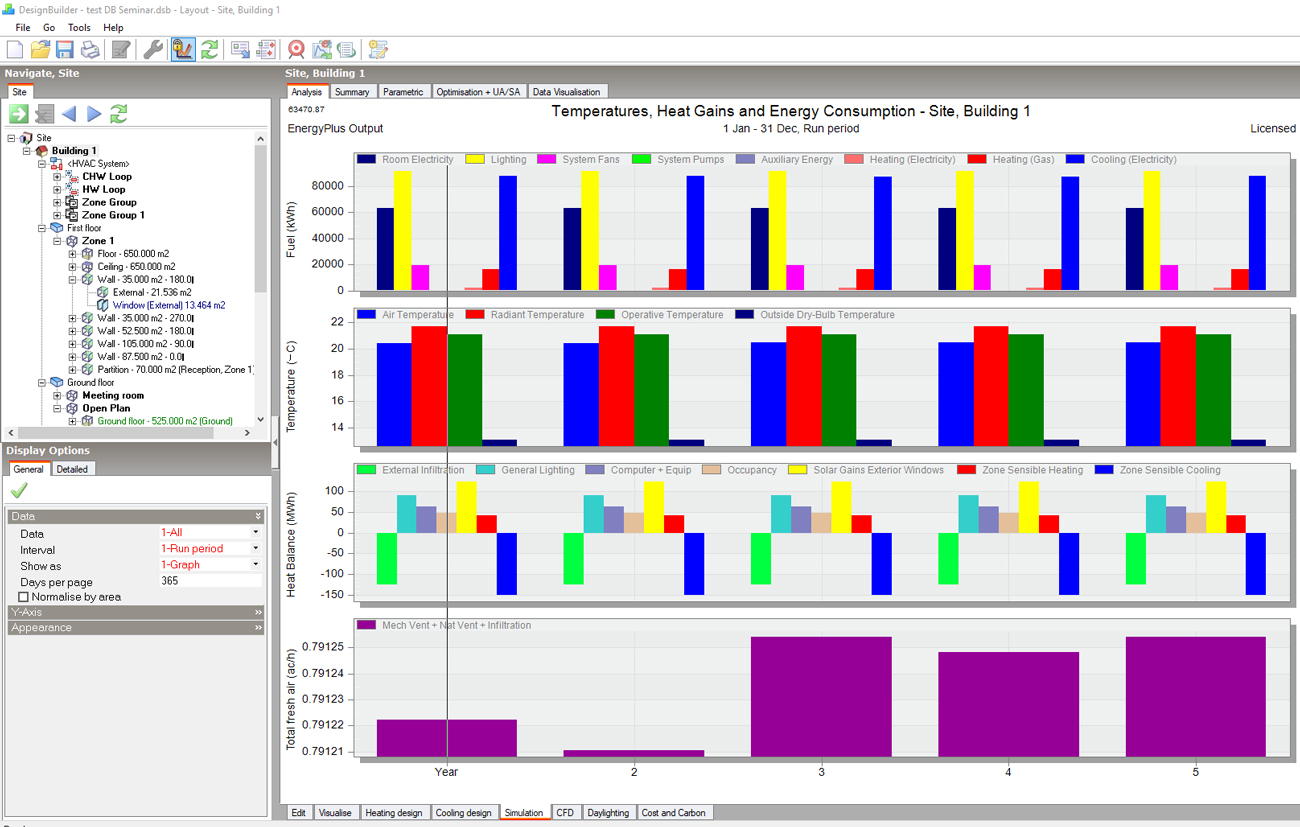
Task: Open the CFD tab
Action: pyautogui.click(x=565, y=813)
